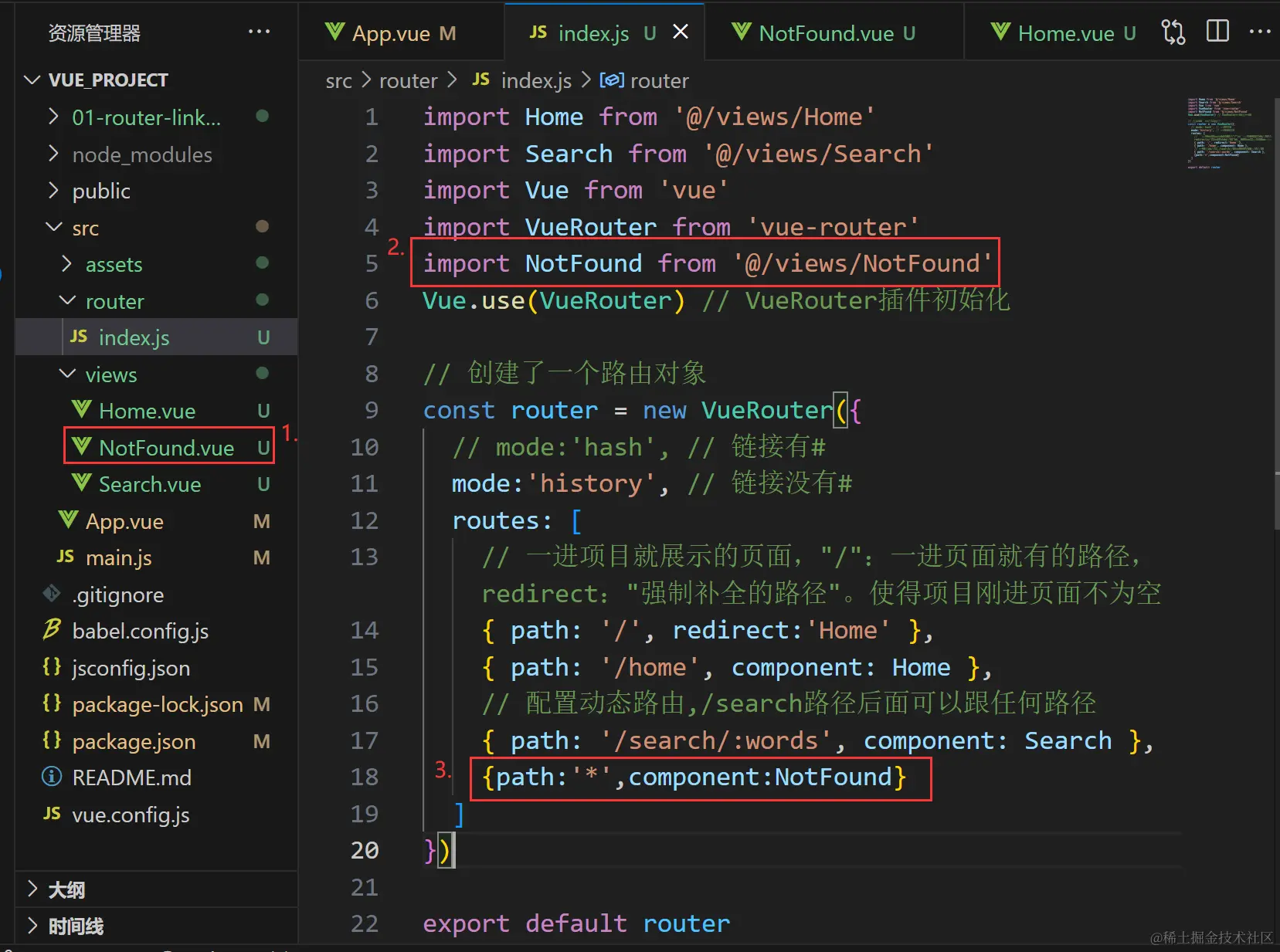The image size is (1280, 952).
Task: Click the git icon beside .gitignore
Action: click(52, 593)
